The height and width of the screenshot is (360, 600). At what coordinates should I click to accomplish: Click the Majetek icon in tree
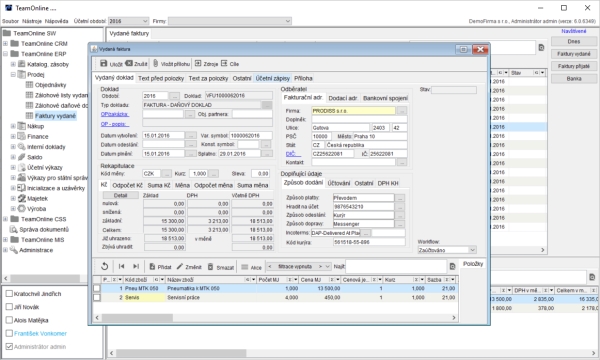coord(21,198)
